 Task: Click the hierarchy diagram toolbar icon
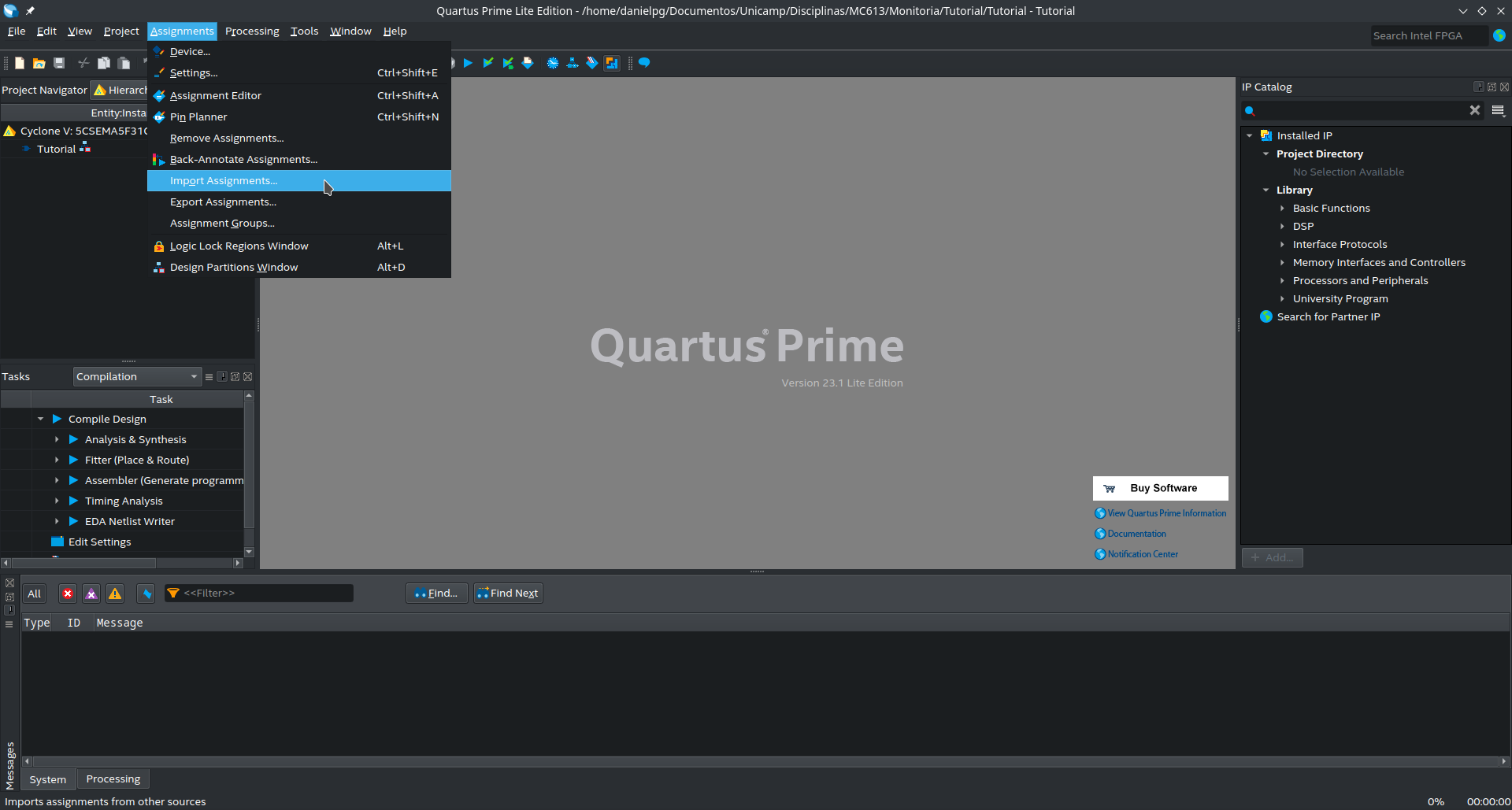(x=573, y=63)
